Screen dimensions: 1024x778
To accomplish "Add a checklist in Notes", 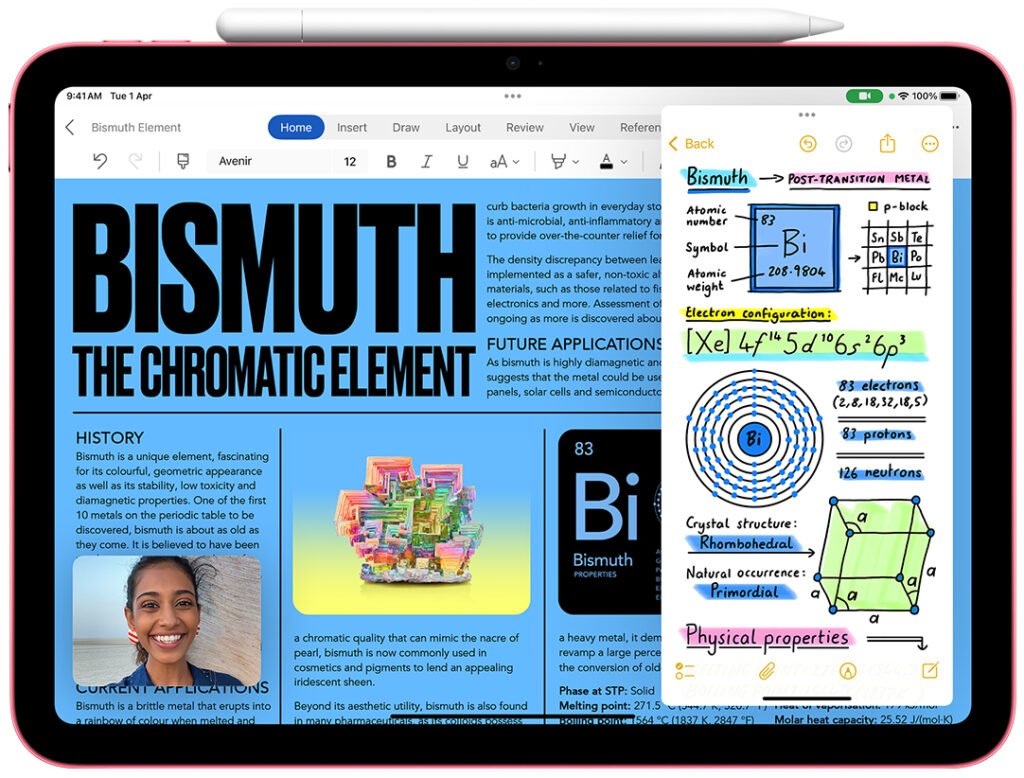I will tap(685, 671).
